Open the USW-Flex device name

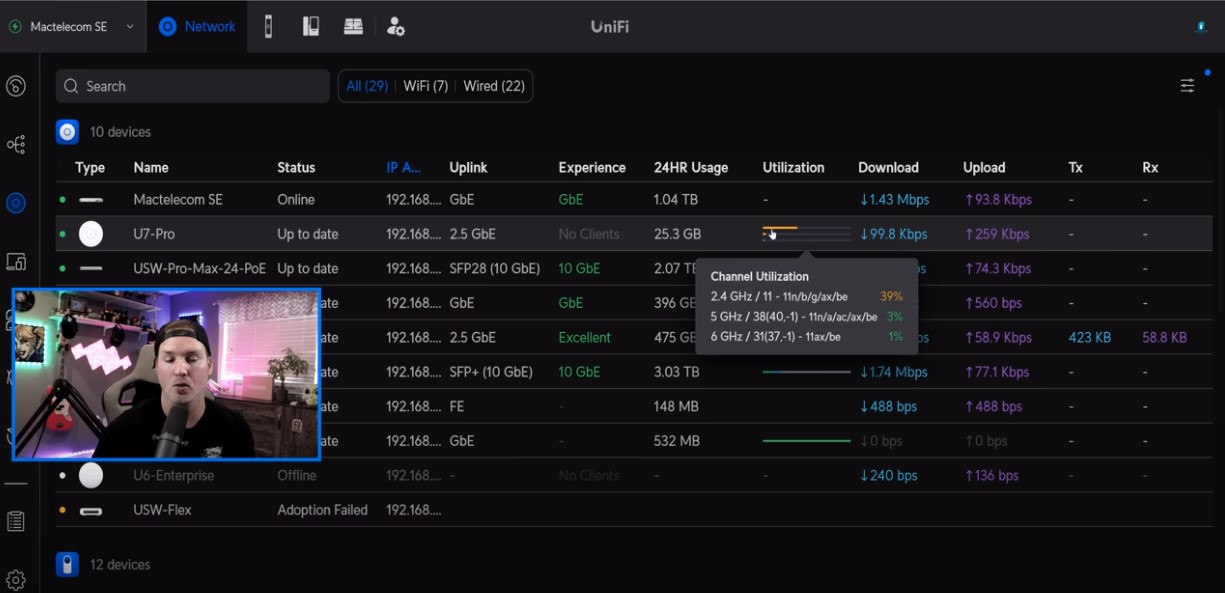[x=162, y=510]
